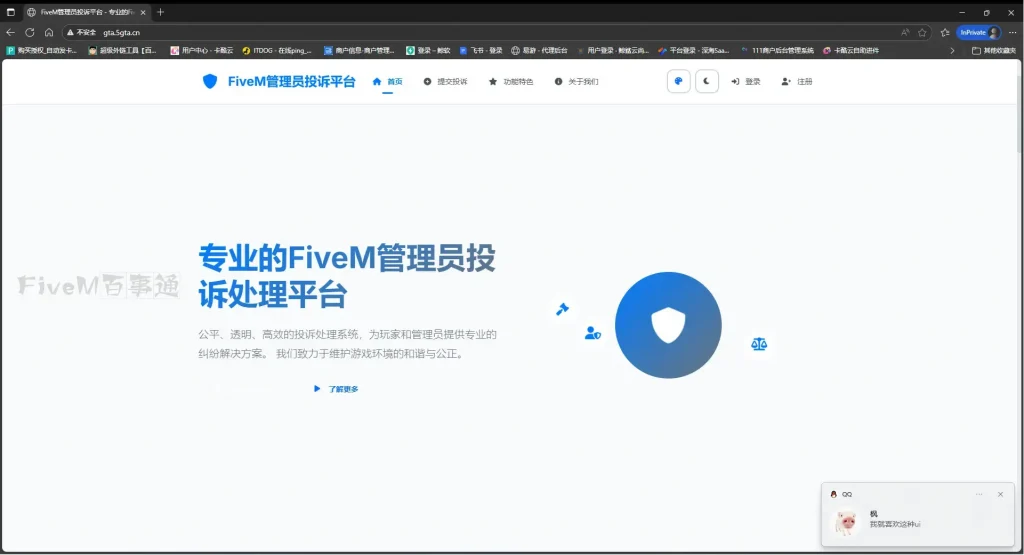
Task: Click the browser home icon
Action: pos(49,32)
